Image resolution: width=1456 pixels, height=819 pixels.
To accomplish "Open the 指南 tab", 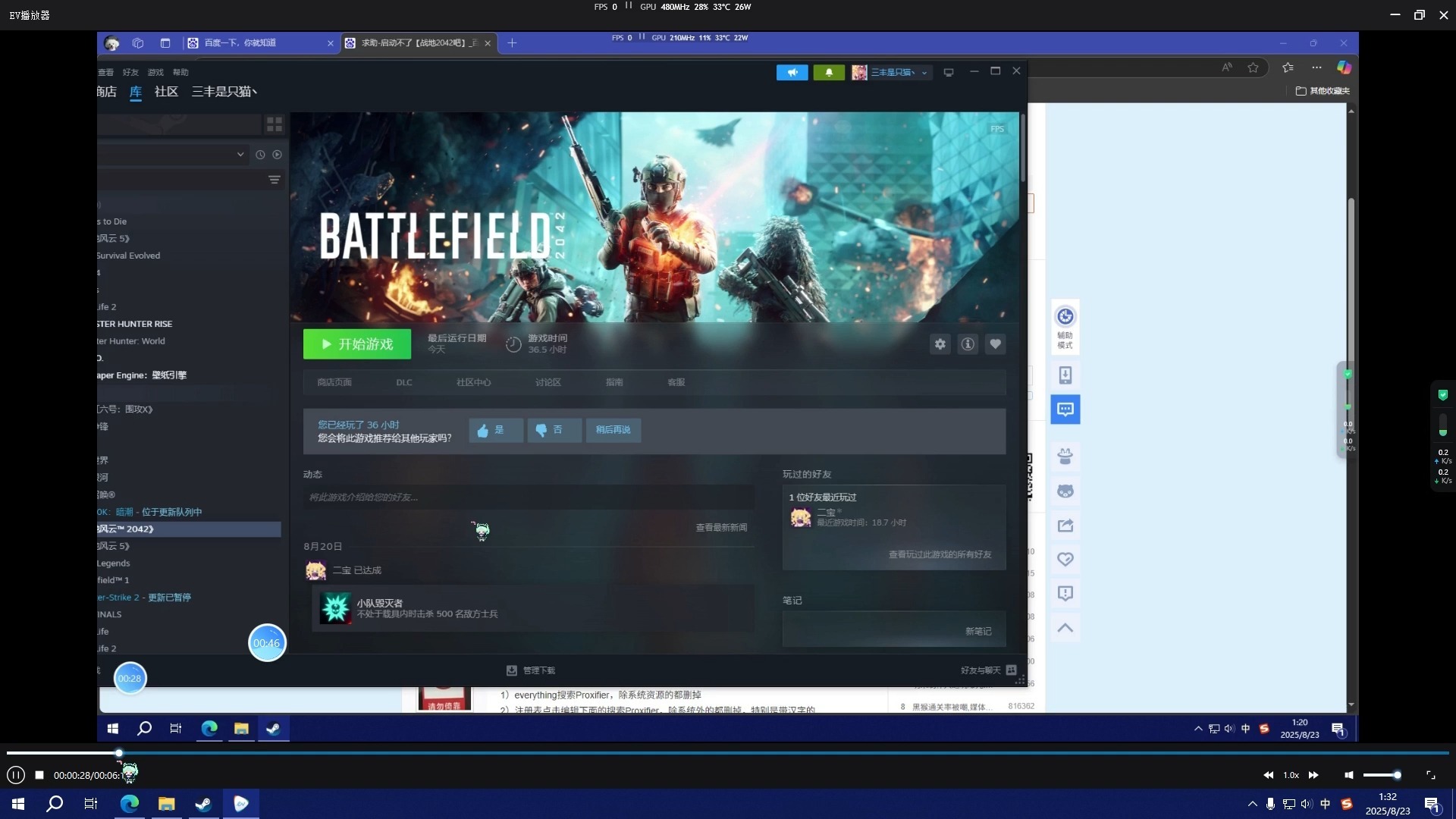I will pyautogui.click(x=614, y=382).
